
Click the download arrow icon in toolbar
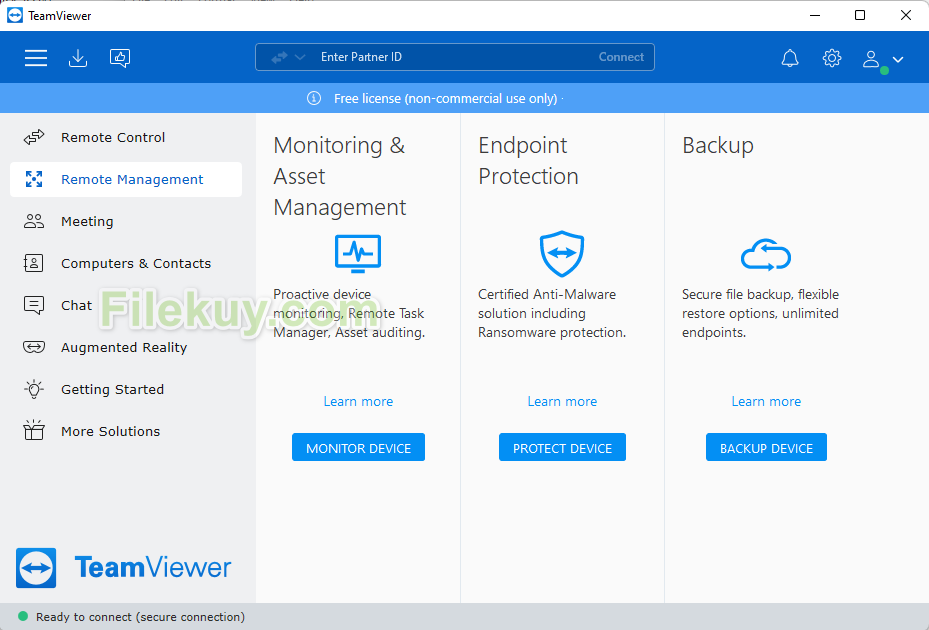click(78, 57)
